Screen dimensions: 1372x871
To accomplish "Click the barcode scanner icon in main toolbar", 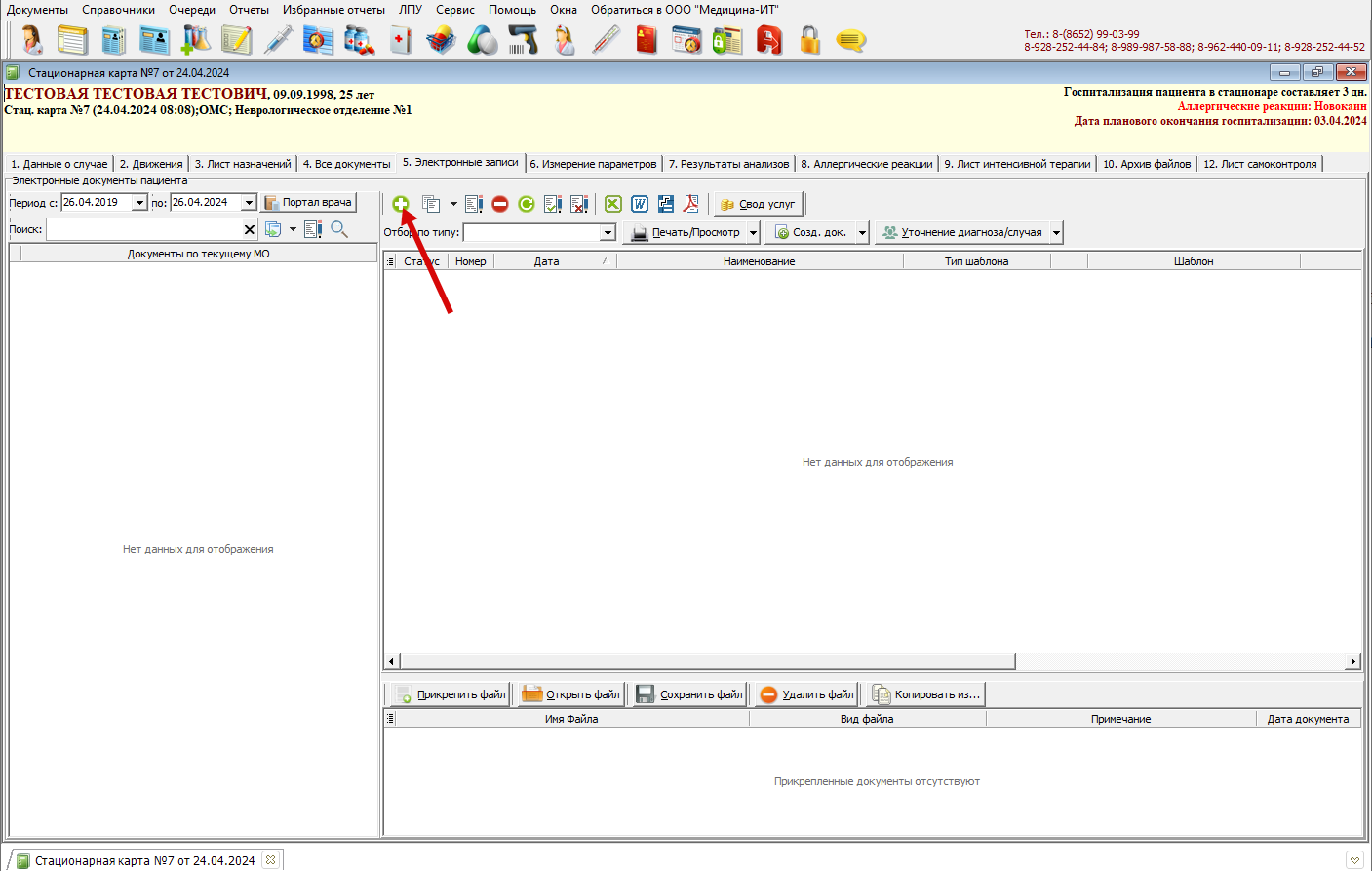I will pyautogui.click(x=524, y=40).
